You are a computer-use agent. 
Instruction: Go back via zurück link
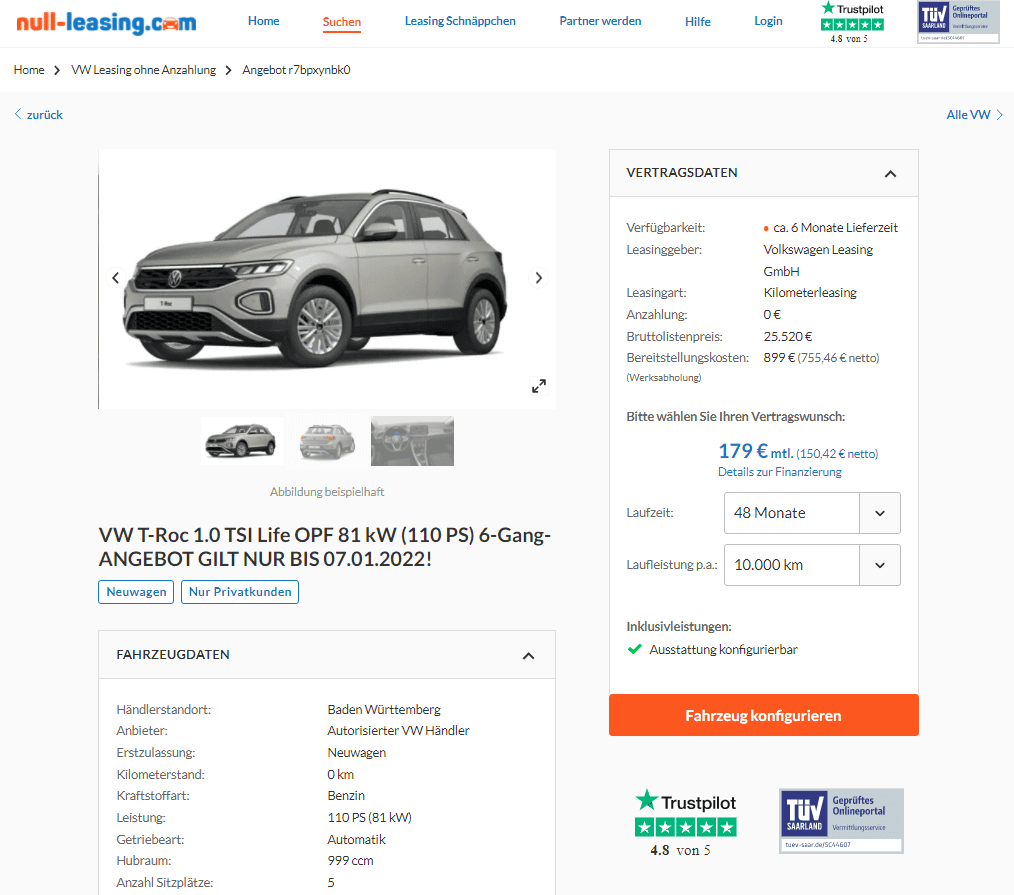39,114
